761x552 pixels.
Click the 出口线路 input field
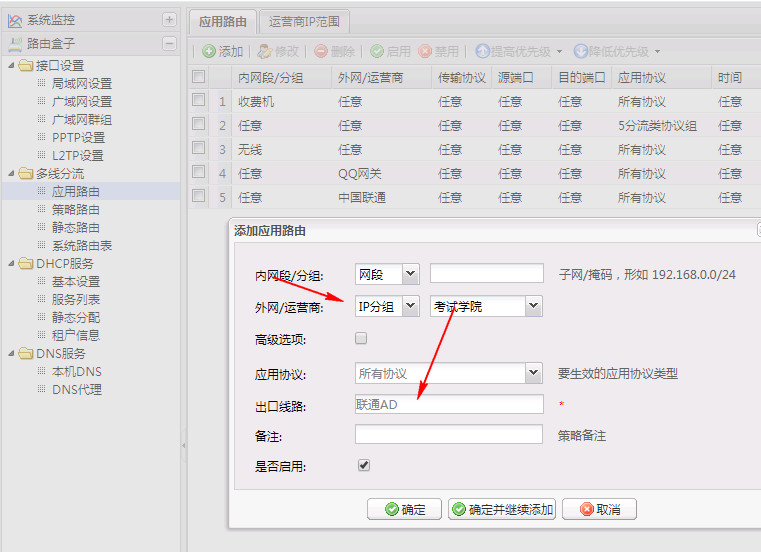pyautogui.click(x=449, y=404)
